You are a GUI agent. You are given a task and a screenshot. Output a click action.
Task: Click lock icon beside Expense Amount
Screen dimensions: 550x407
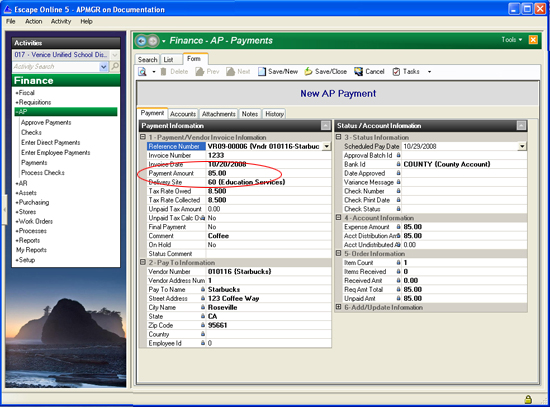pos(398,227)
